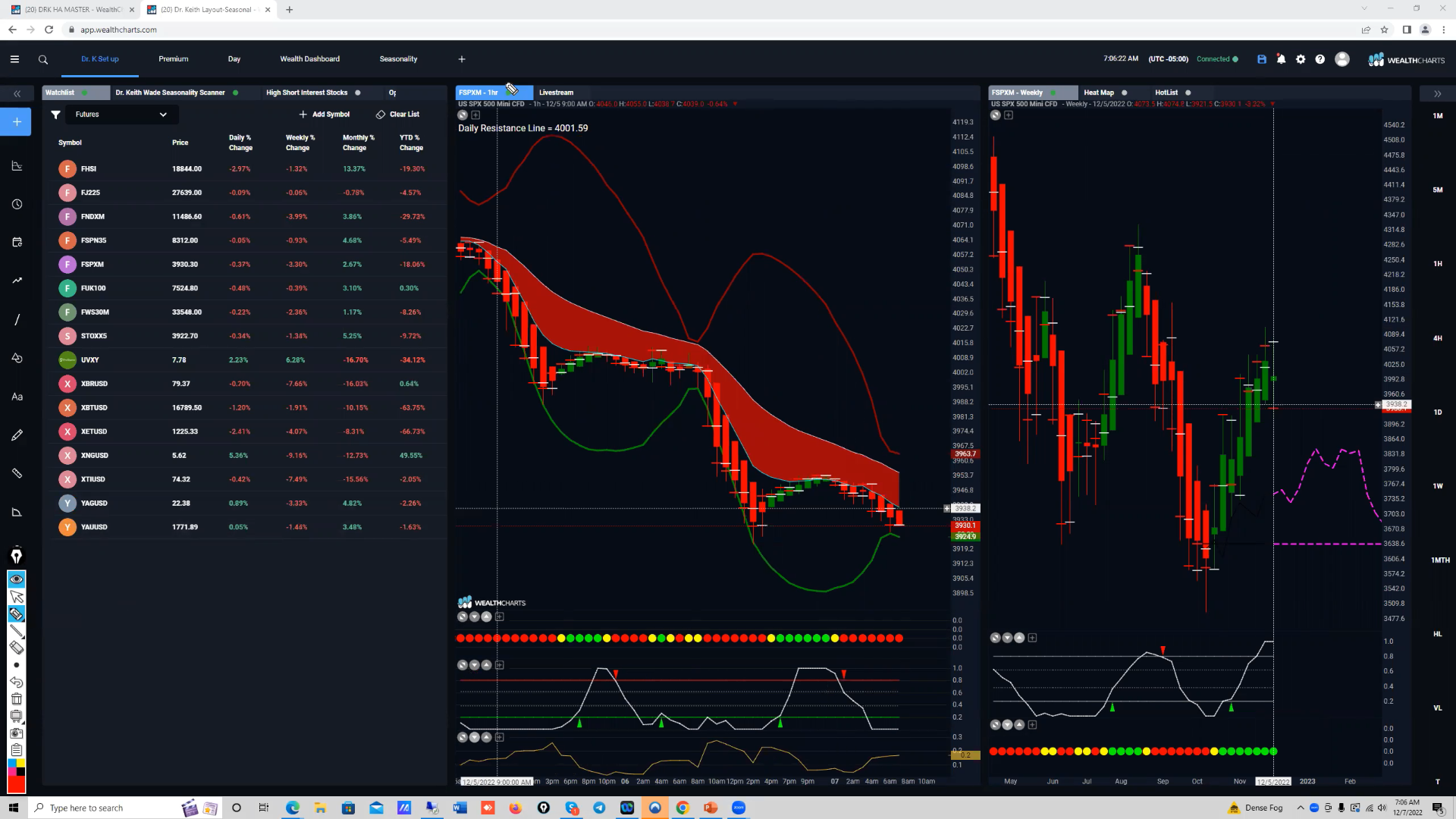
Task: Pick the red color swatch in annotation toolbar
Action: pos(16,783)
